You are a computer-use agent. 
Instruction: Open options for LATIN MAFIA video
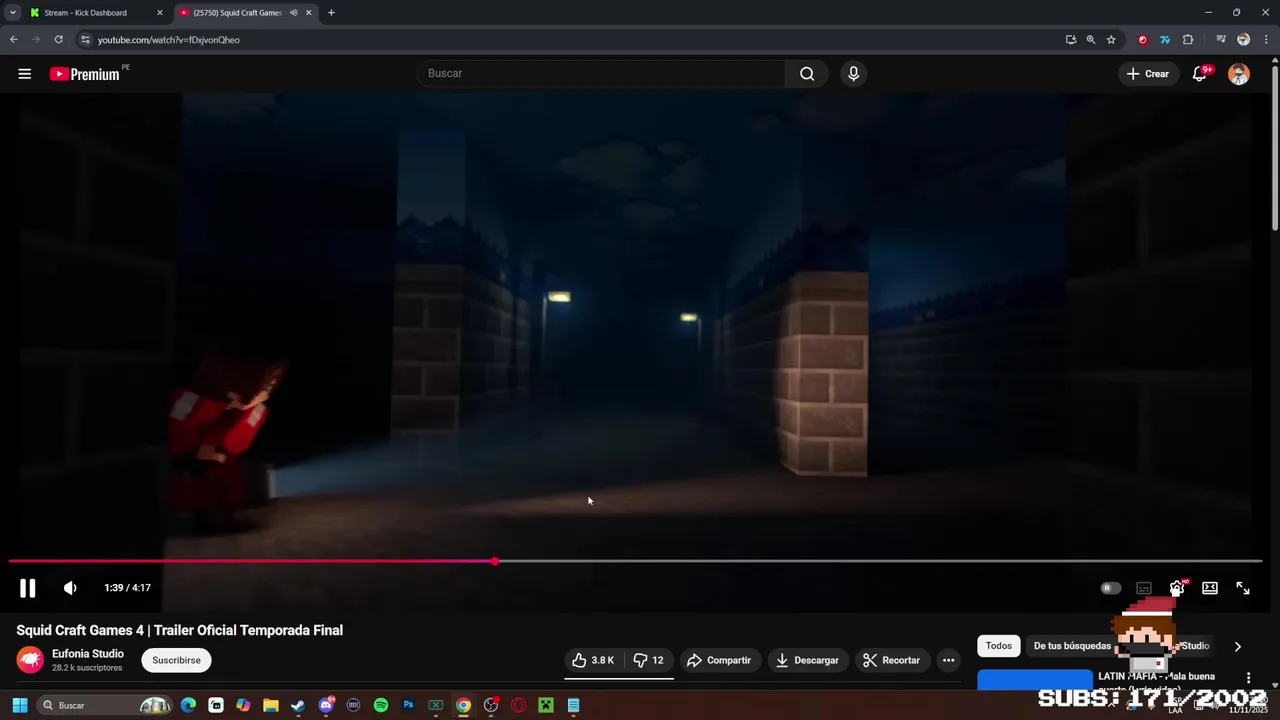(x=1248, y=678)
